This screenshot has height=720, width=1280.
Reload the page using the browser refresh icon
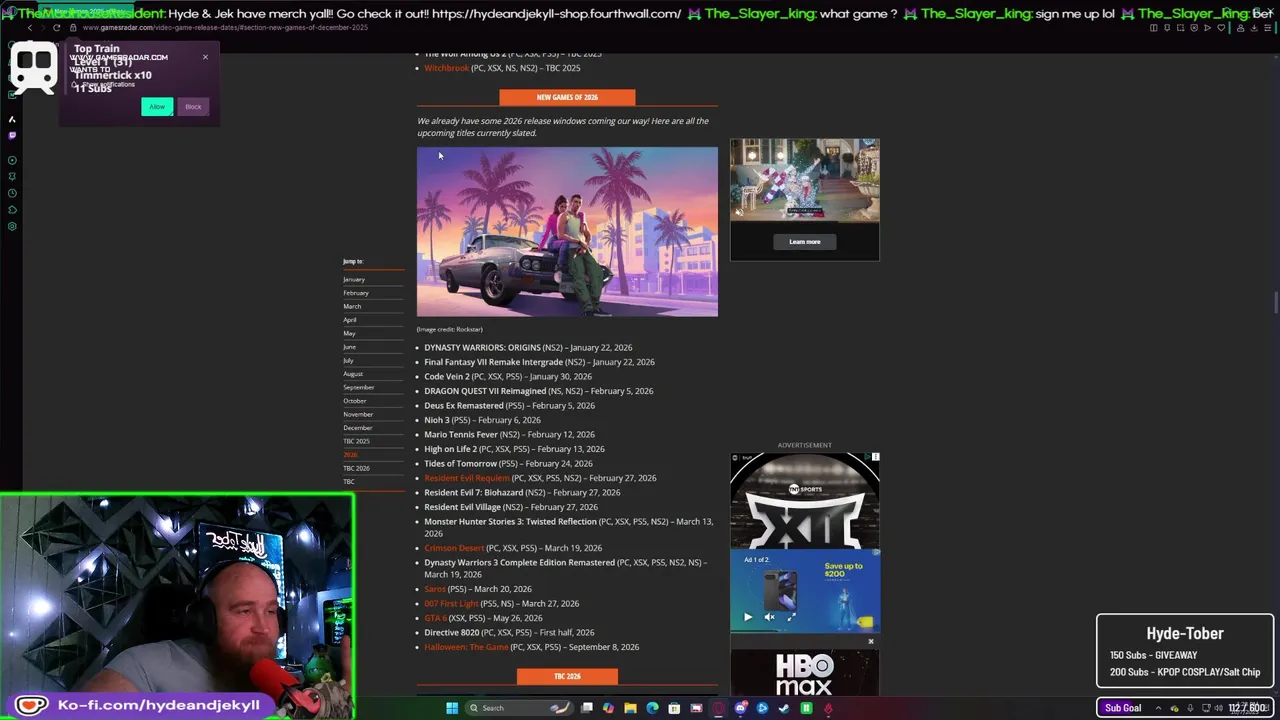click(x=57, y=28)
